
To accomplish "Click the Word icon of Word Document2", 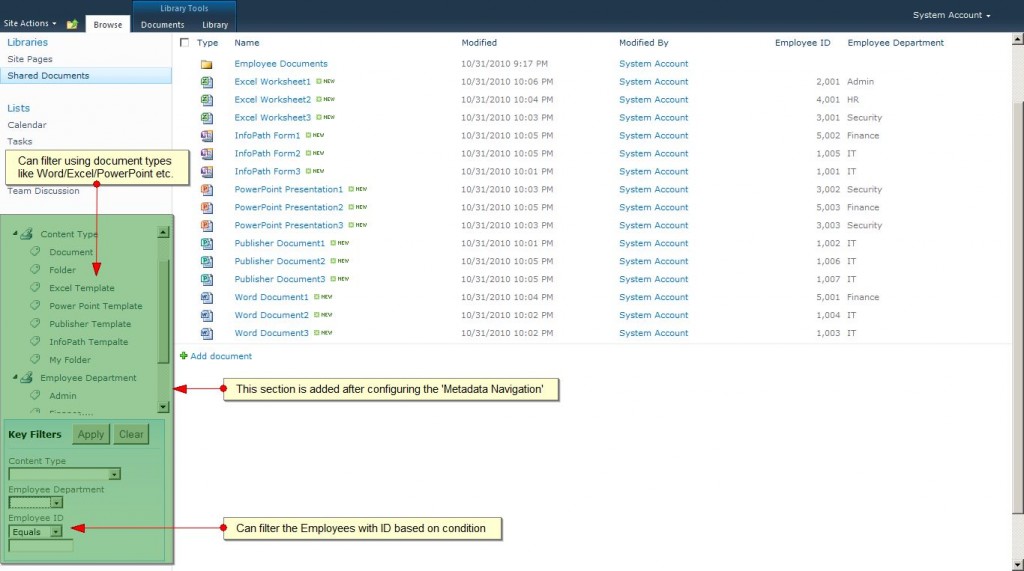I will [206, 316].
